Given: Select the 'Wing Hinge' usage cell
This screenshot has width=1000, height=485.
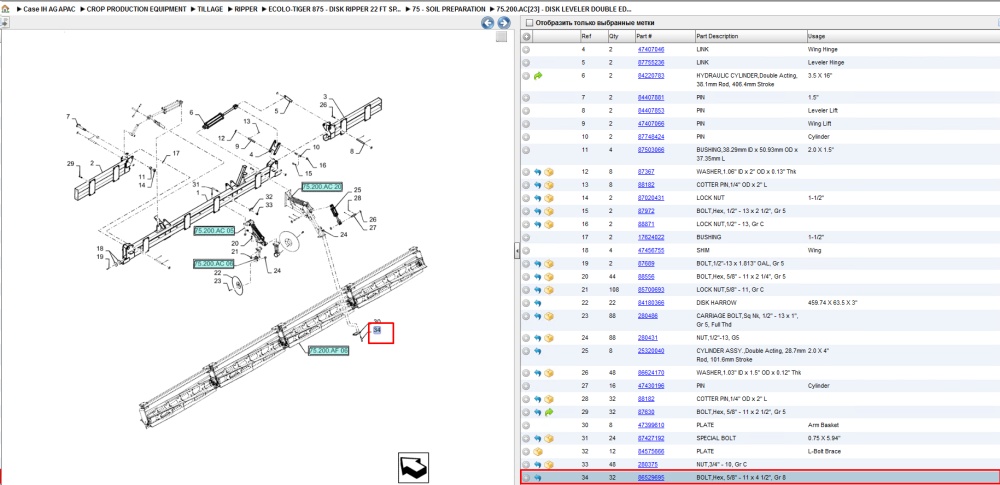Looking at the screenshot, I should point(823,49).
